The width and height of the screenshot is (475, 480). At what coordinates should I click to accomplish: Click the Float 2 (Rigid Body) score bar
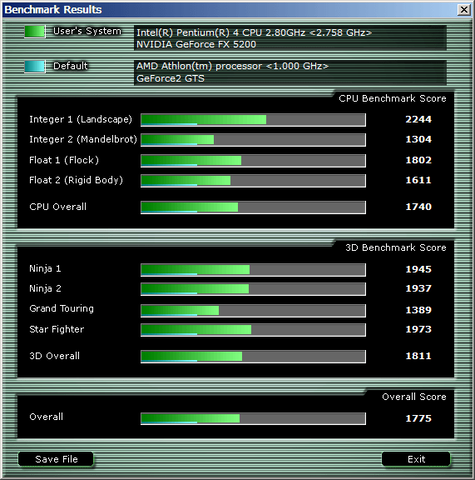253,181
